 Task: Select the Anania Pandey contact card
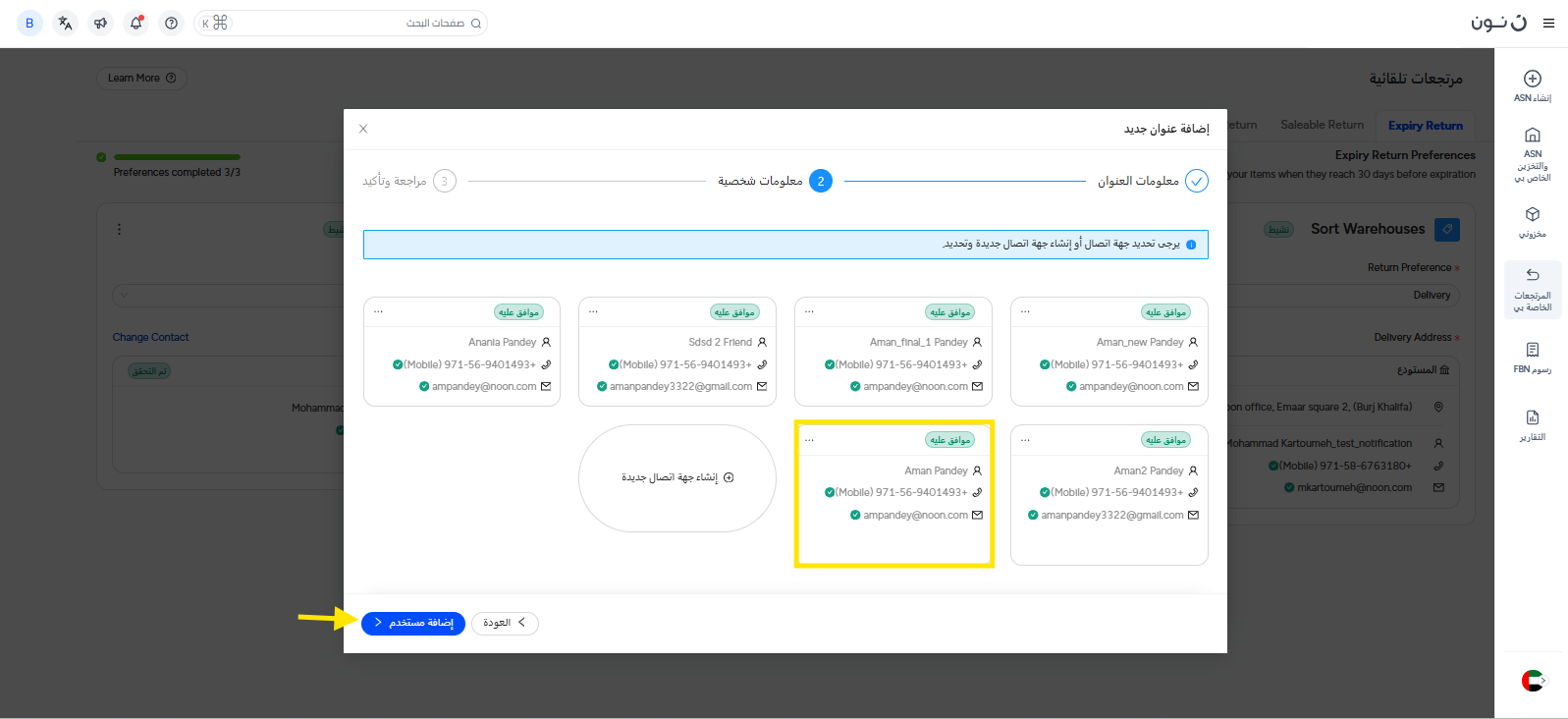[x=461, y=364]
